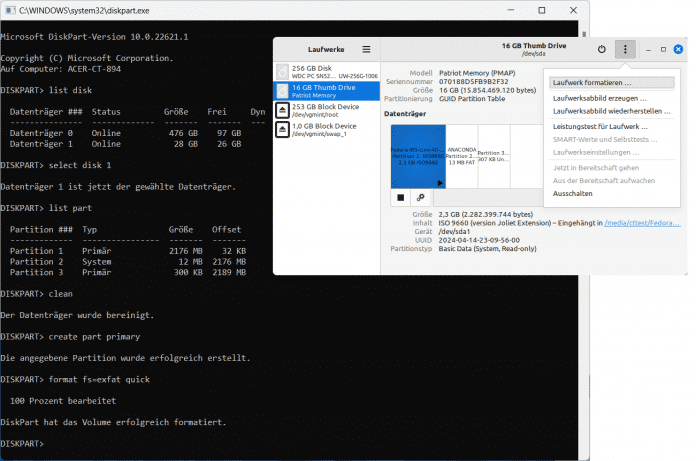The image size is (696, 461).
Task: Select the ANACONDA Partition 2 block
Action: click(462, 155)
